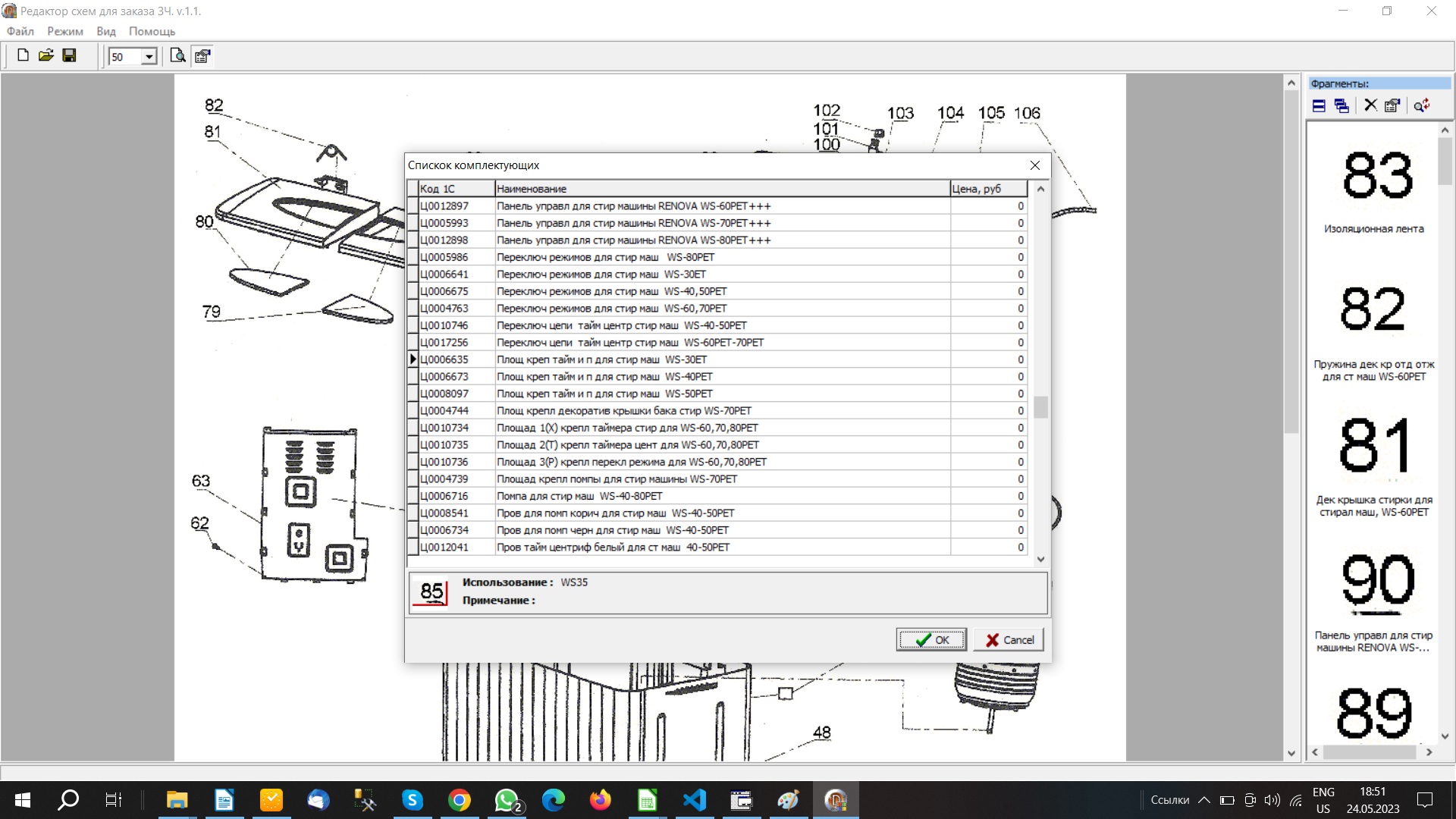Click the new document toolbar icon
Viewport: 1456px width, 819px height.
[23, 55]
